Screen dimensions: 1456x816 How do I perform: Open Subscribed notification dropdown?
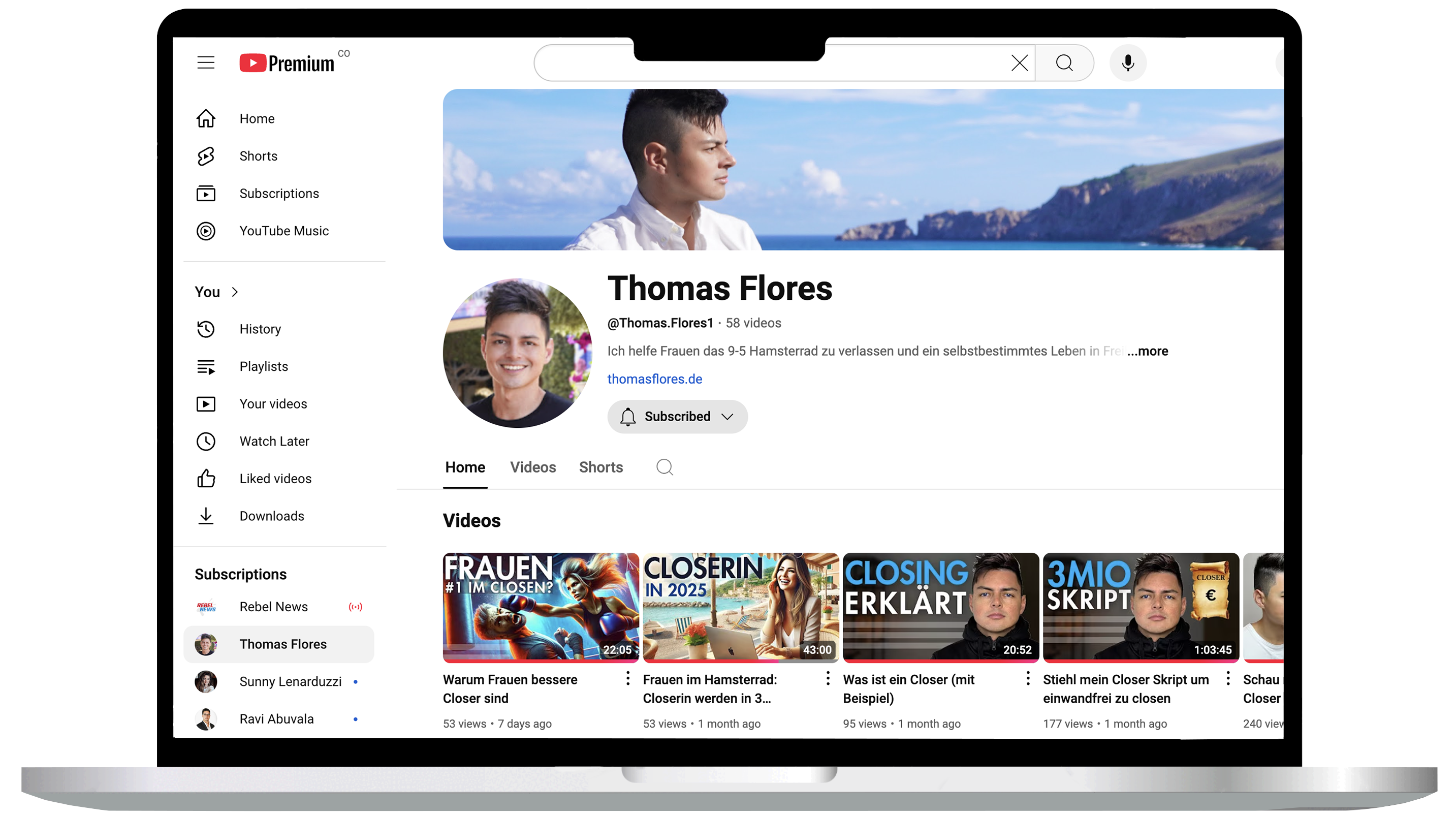click(x=677, y=416)
